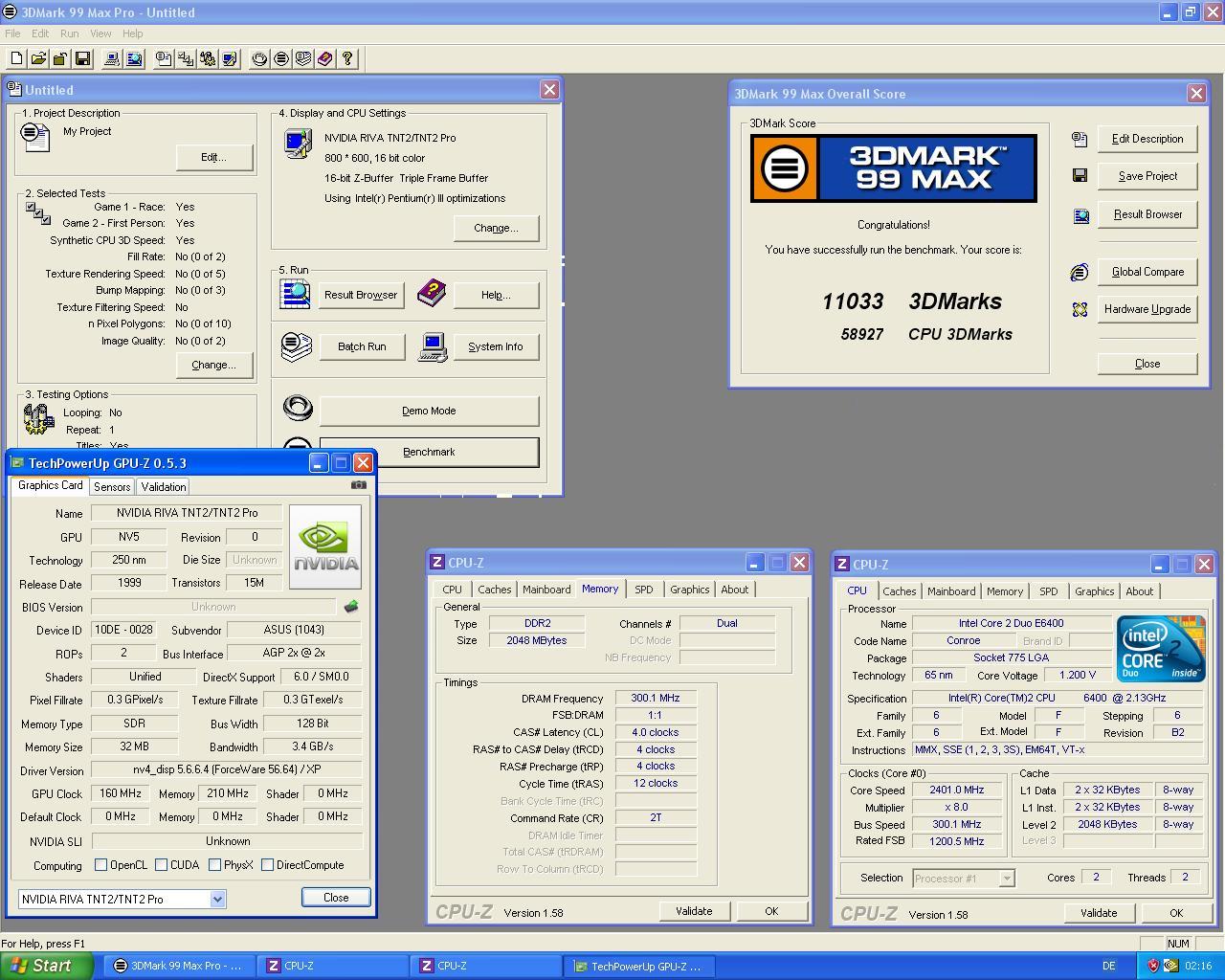This screenshot has width=1225, height=980.
Task: Click the Demo Mode button
Action: pos(429,411)
